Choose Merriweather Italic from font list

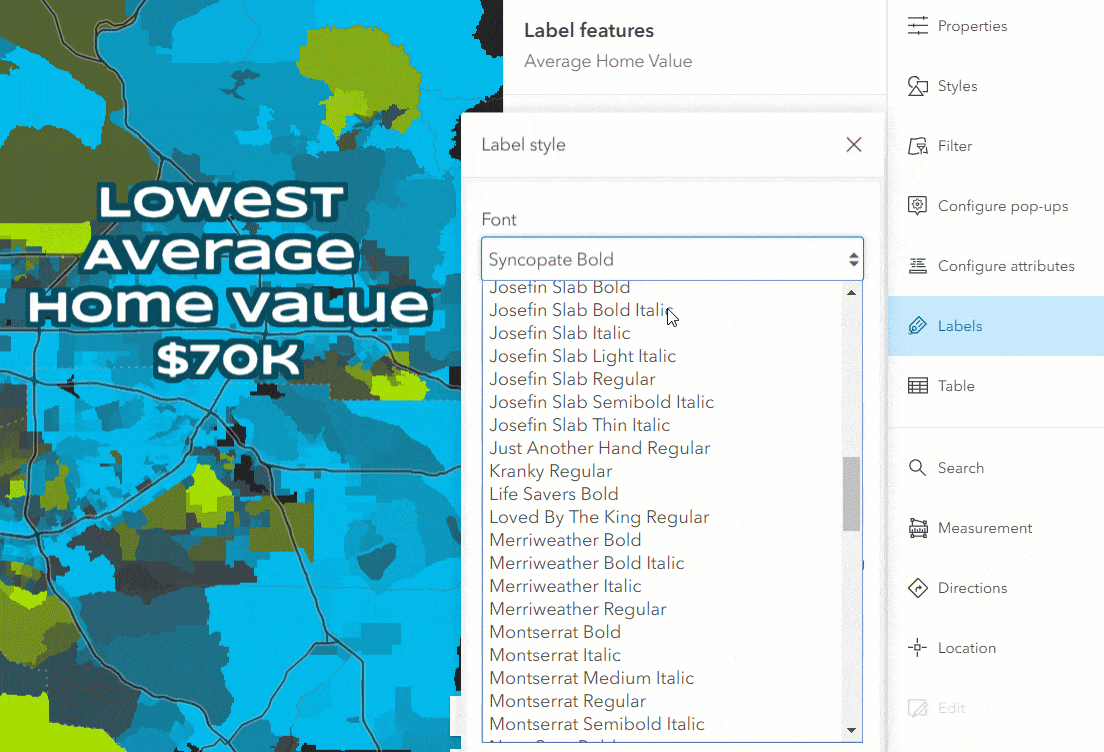(565, 586)
